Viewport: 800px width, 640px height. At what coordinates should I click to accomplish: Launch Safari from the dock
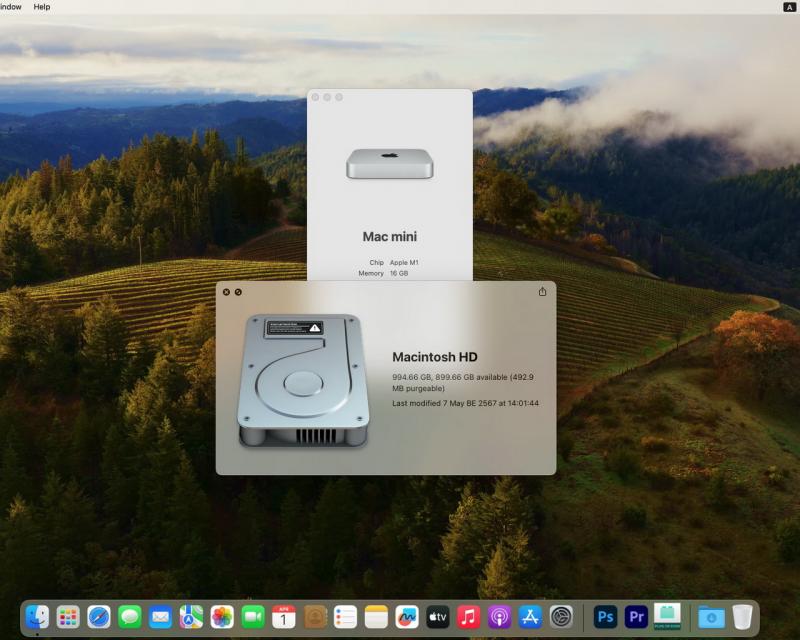point(99,617)
